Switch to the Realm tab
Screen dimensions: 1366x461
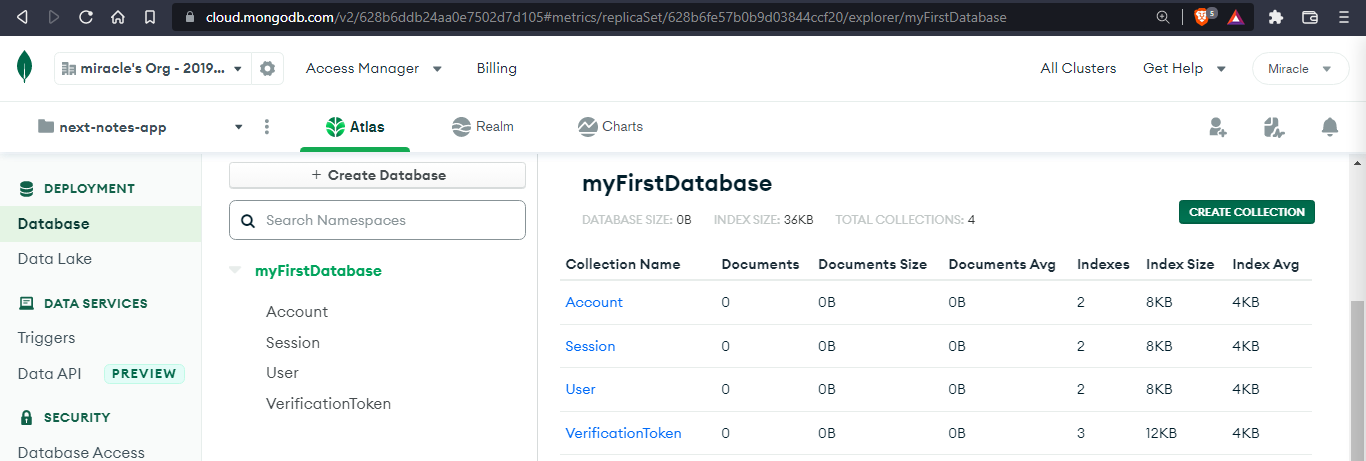pos(482,127)
